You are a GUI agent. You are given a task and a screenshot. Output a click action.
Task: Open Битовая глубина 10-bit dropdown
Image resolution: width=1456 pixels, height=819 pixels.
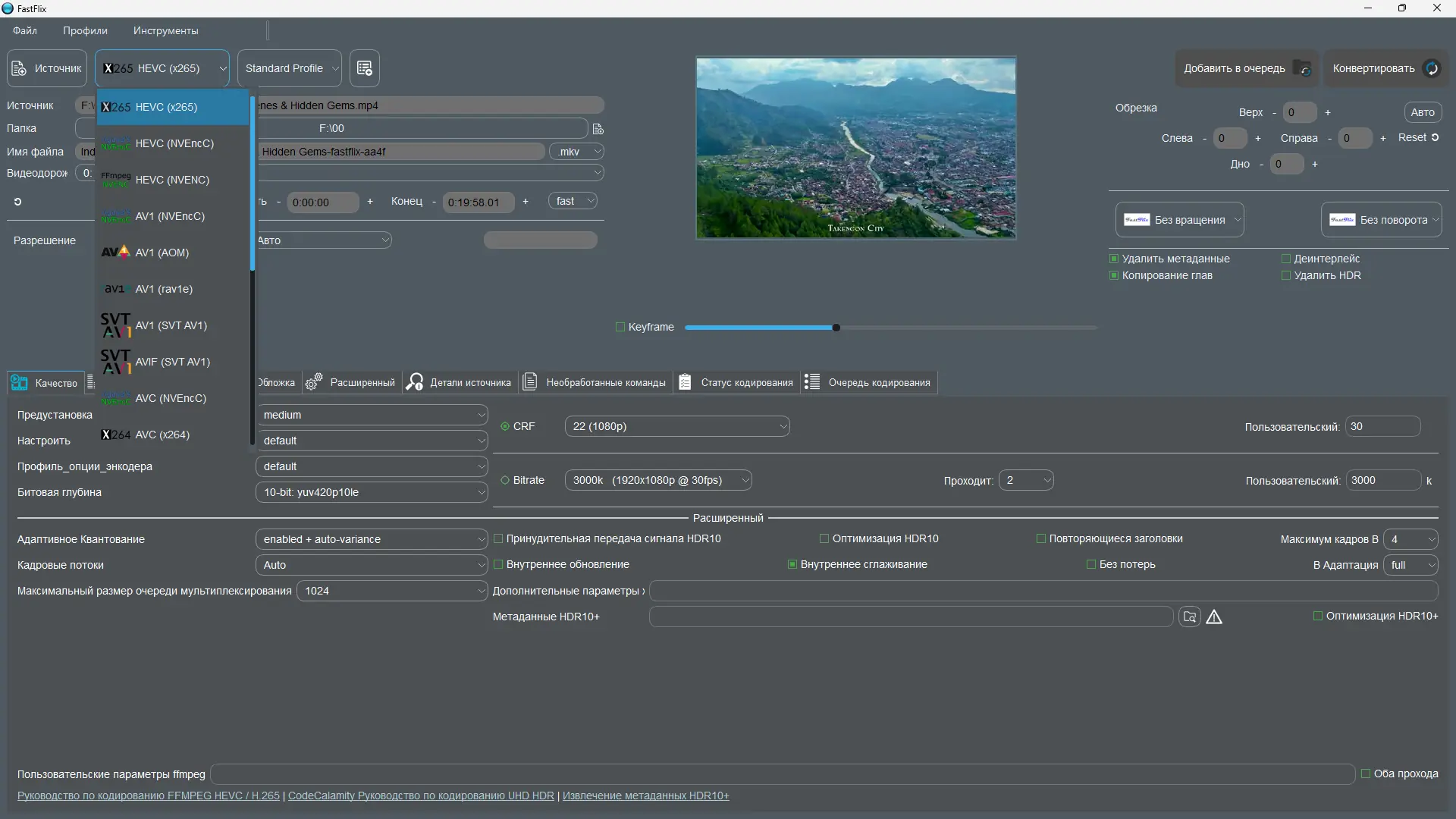[372, 492]
